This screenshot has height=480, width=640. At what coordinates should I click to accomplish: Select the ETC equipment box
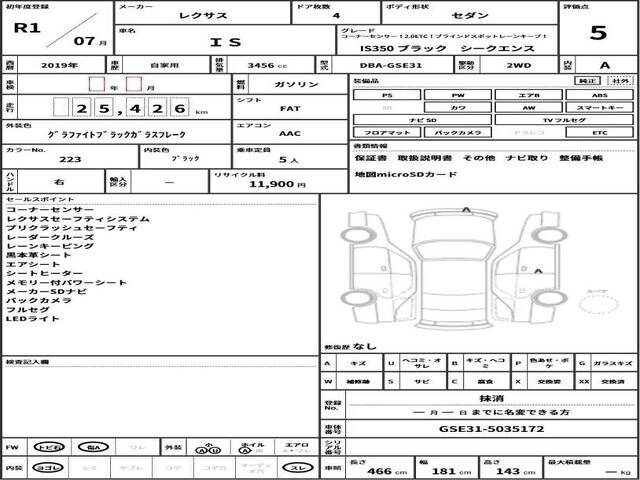(598, 131)
